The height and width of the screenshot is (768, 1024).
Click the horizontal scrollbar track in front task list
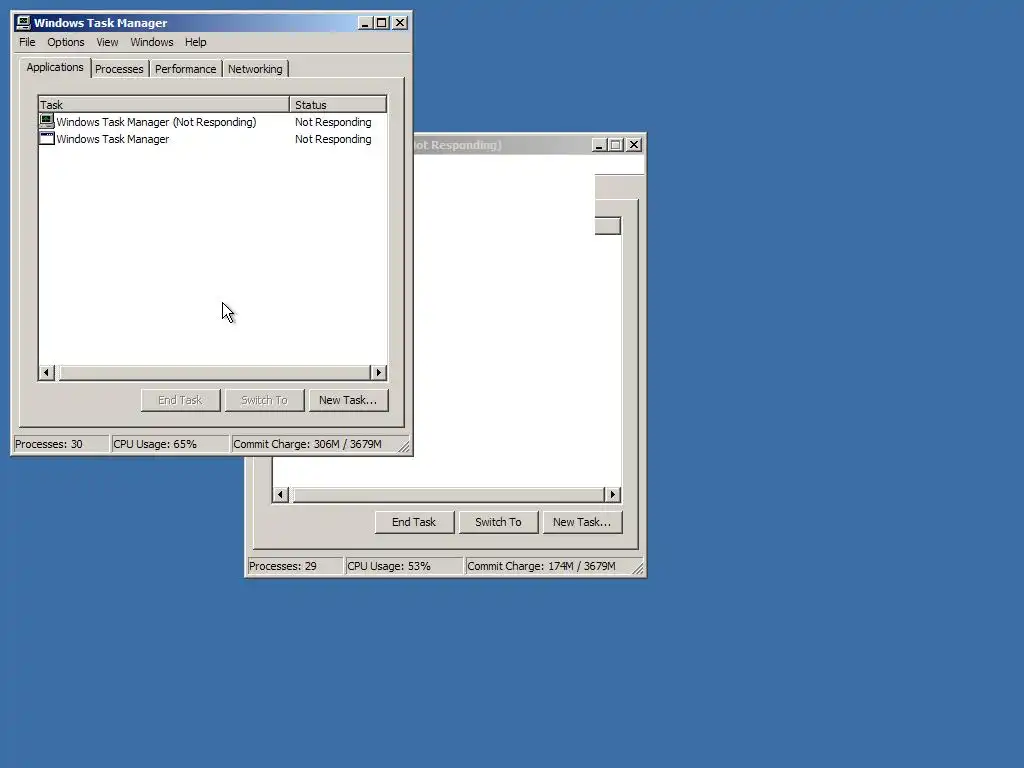[213, 373]
